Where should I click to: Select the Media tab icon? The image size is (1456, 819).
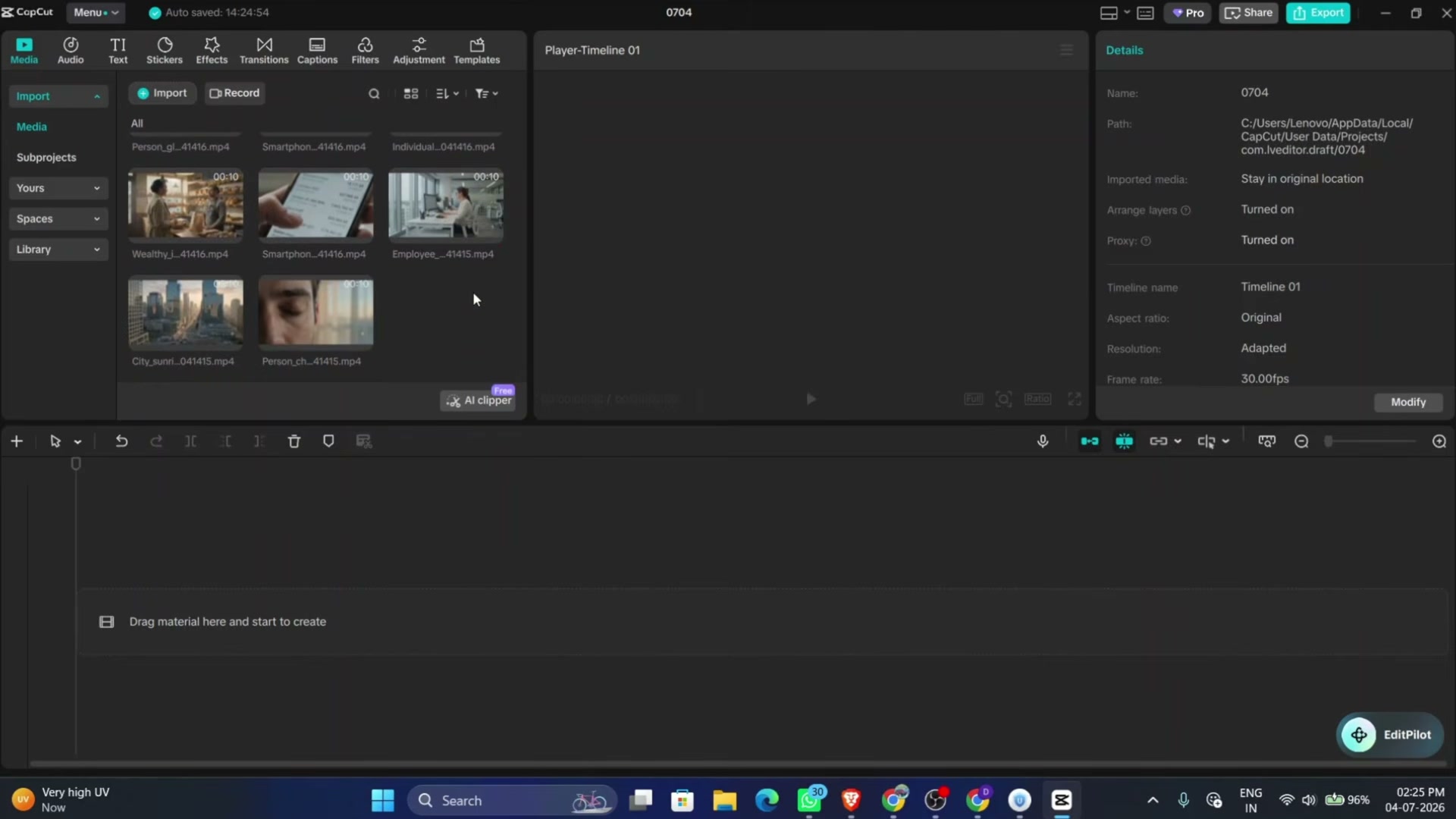point(24,51)
